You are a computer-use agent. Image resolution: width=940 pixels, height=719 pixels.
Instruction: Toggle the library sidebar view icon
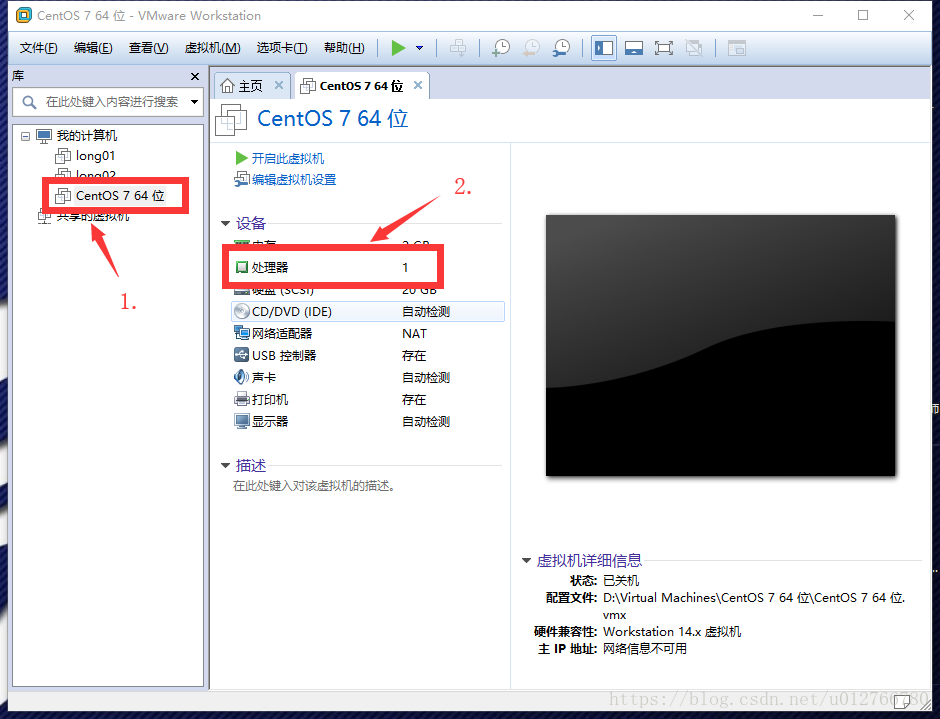604,48
